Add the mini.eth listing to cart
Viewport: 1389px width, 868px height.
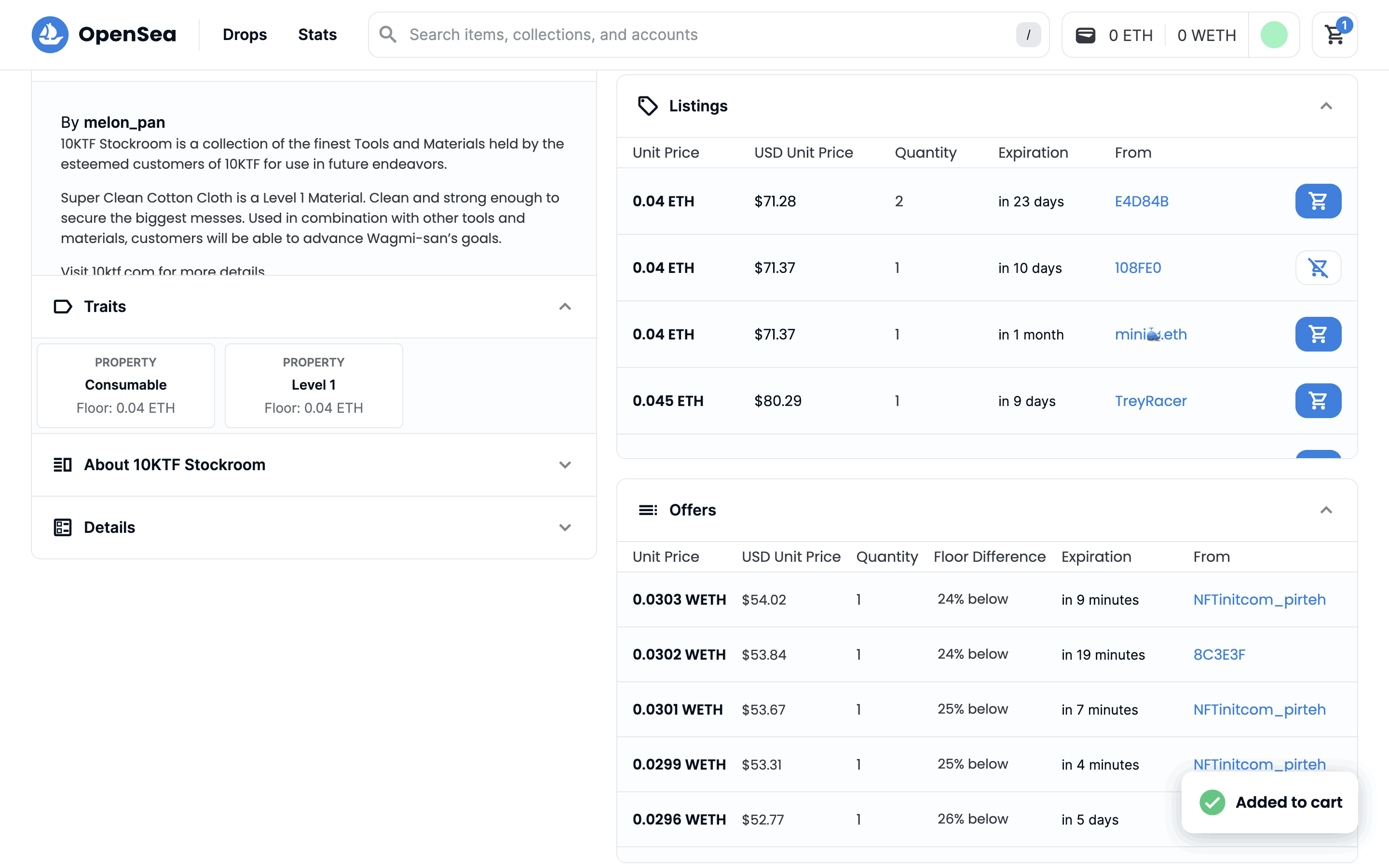tap(1318, 334)
